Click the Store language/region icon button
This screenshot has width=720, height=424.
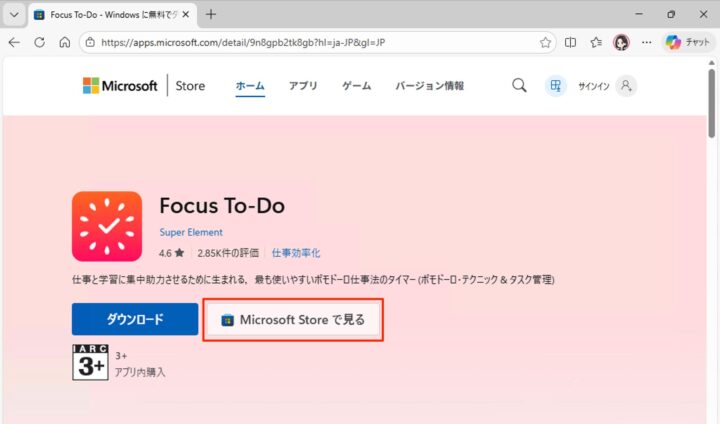[555, 86]
